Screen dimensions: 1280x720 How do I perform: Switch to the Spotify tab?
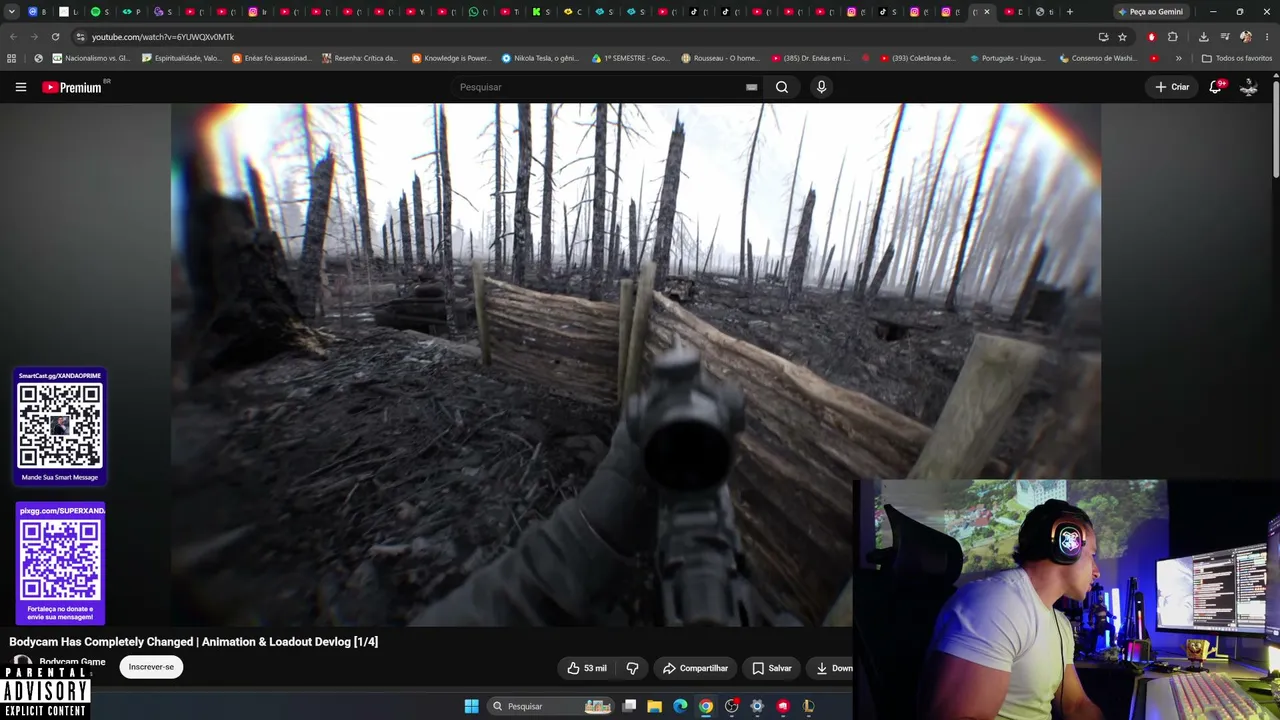pos(100,12)
